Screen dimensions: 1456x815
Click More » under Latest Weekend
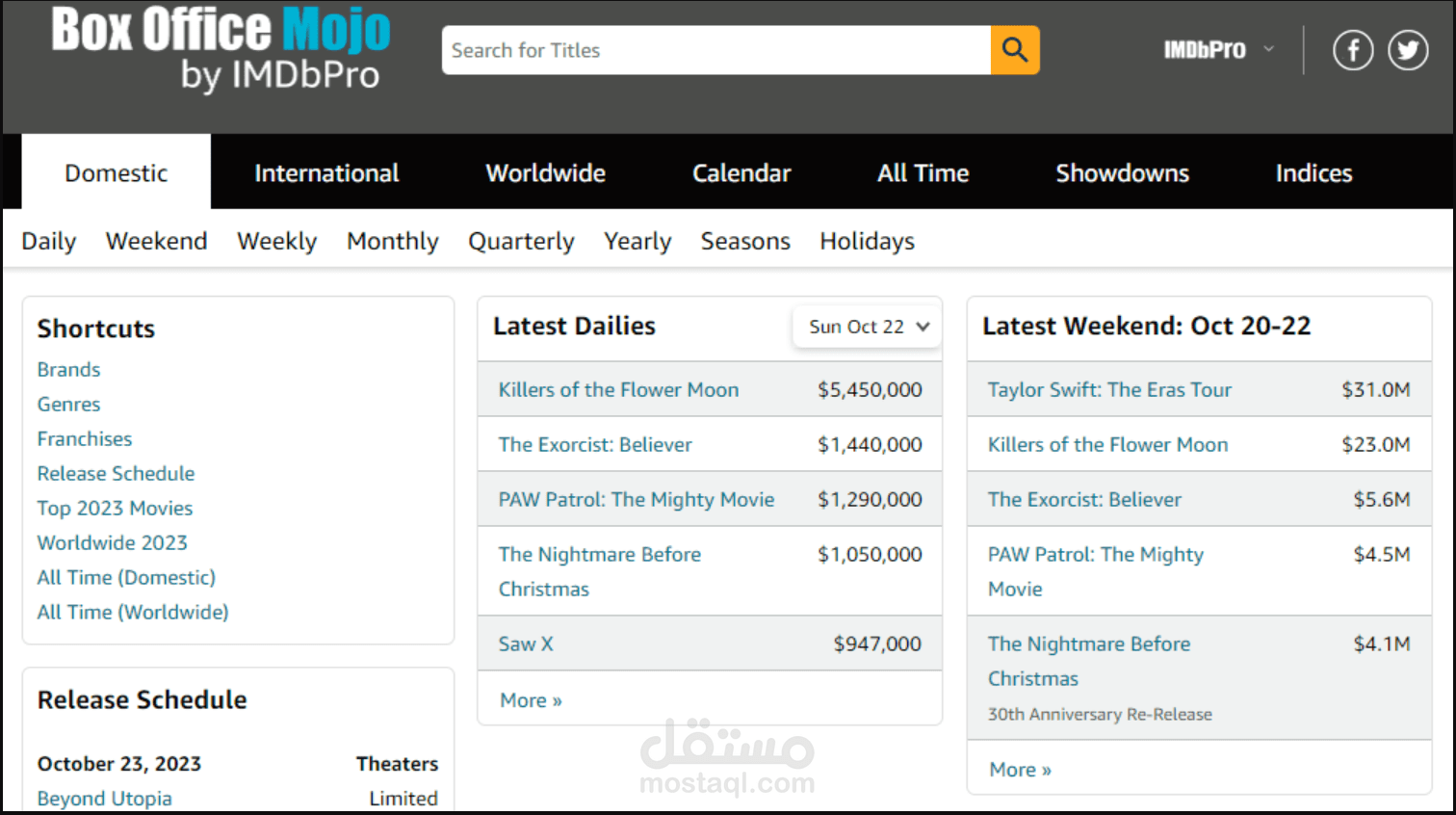click(x=1020, y=770)
